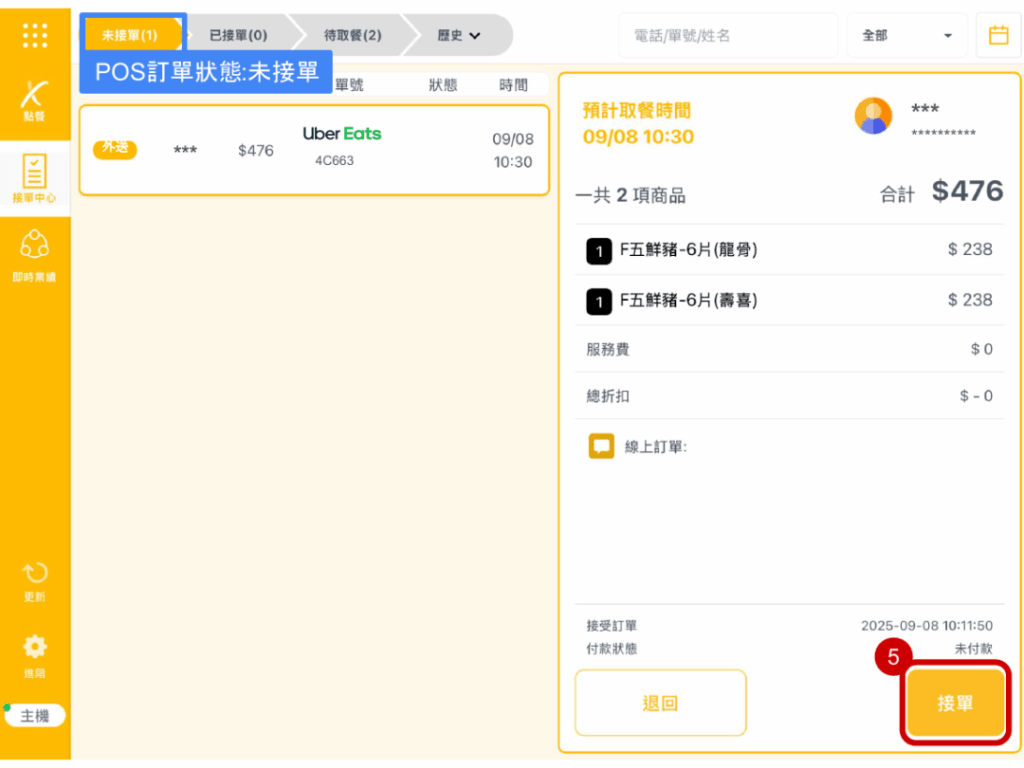Open the calendar date picker icon

998,35
